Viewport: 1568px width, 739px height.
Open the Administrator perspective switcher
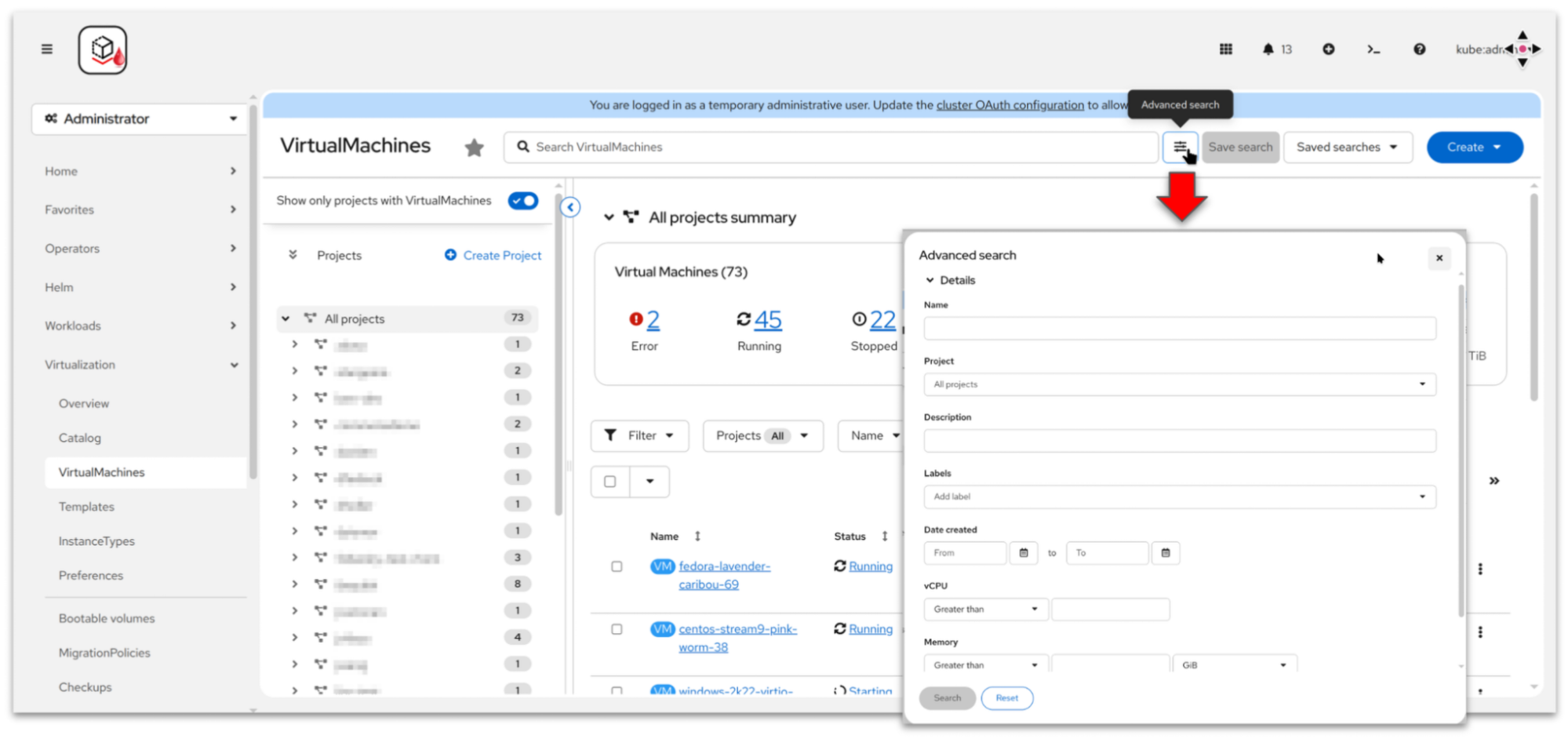[x=140, y=119]
